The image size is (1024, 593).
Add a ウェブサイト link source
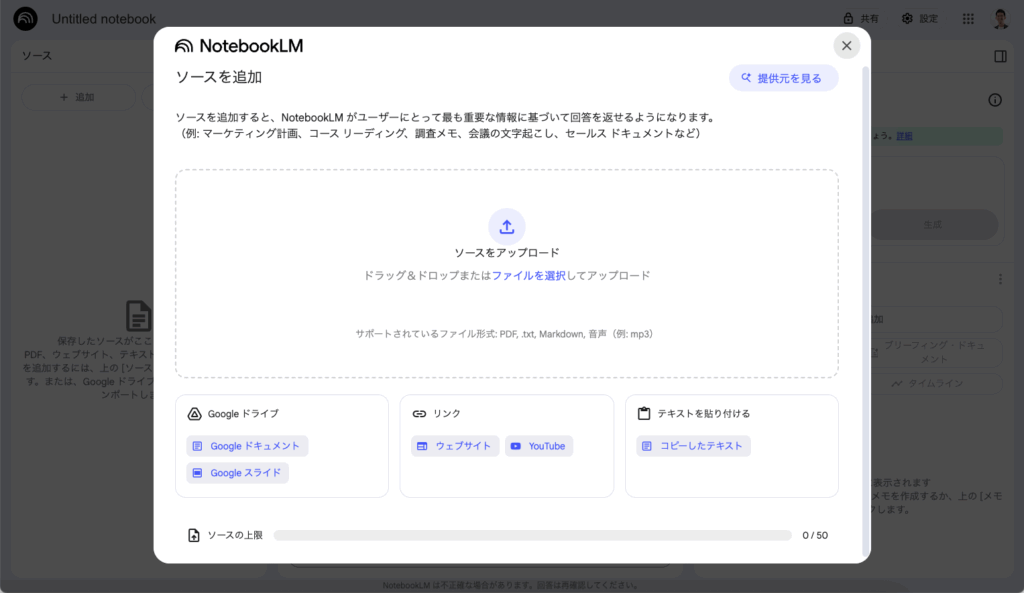455,446
